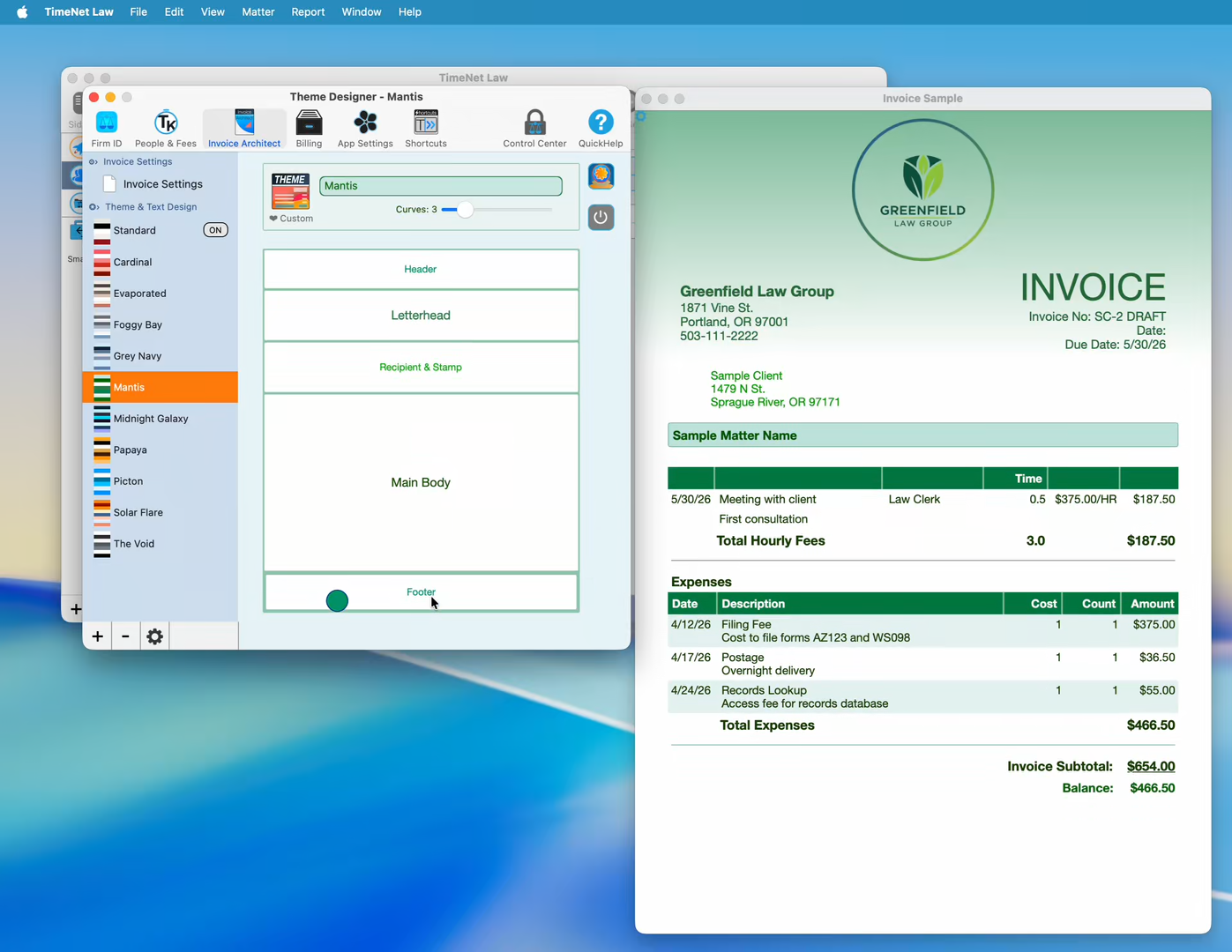Open the Edit menu
The height and width of the screenshot is (952, 1232).
[x=174, y=12]
